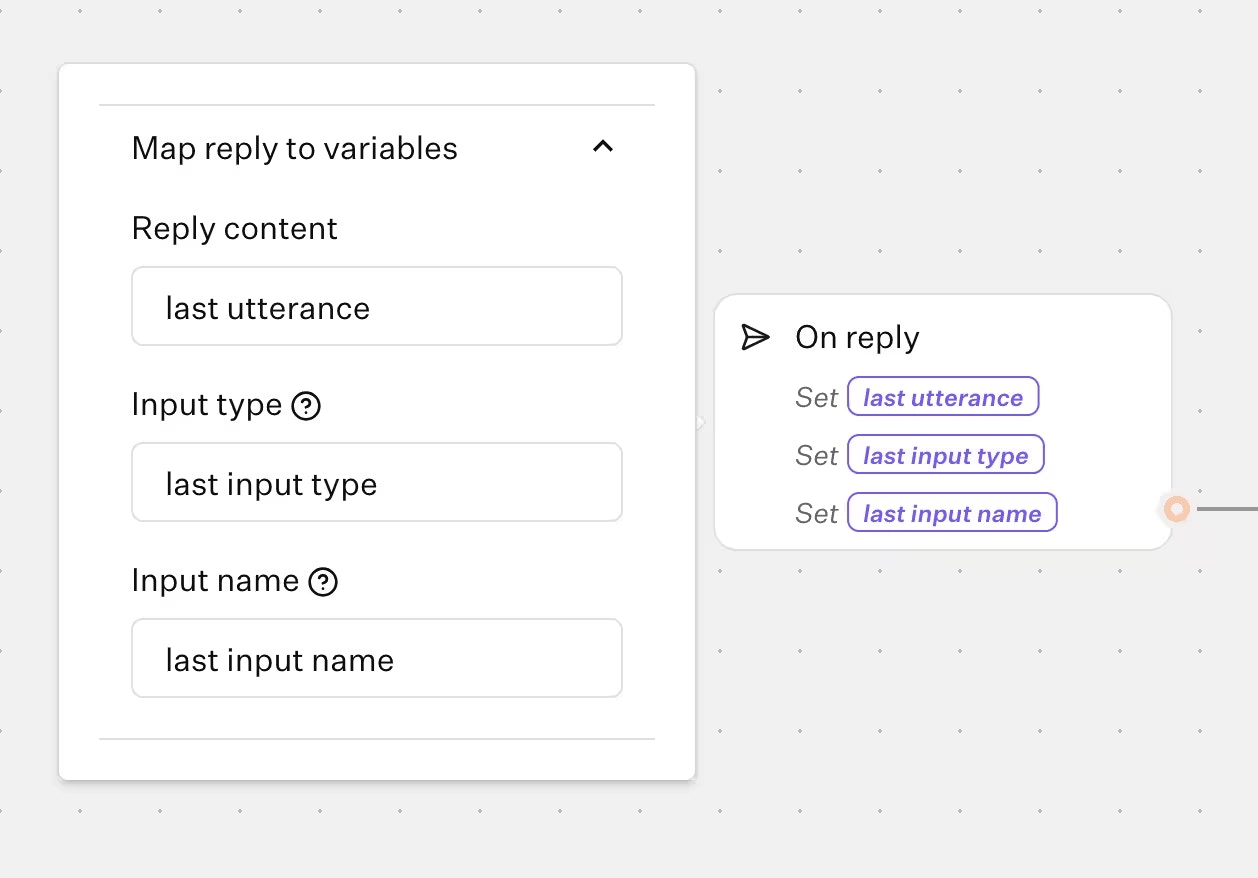1258x878 pixels.
Task: Open the Input type variable selector
Action: 377,482
